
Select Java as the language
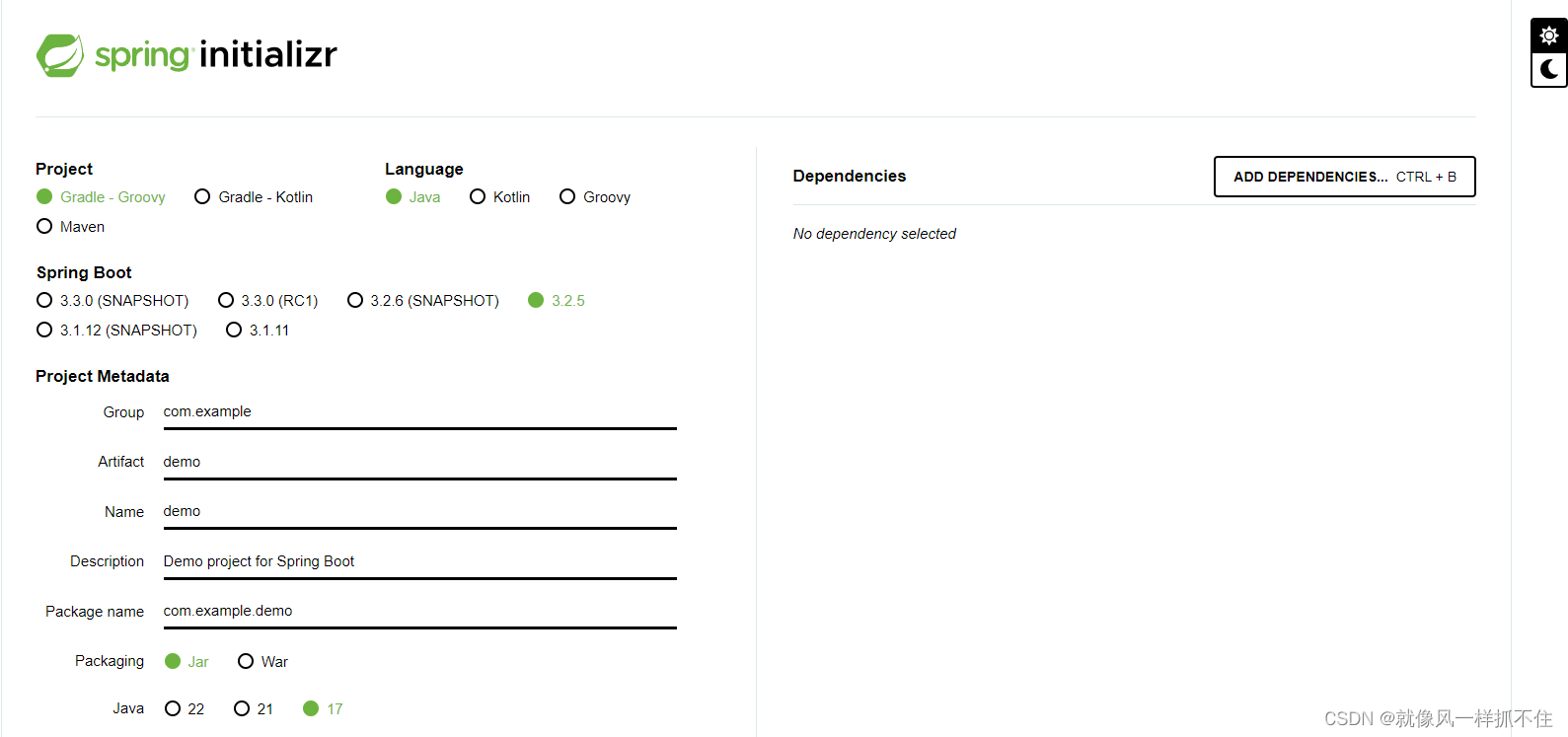coord(413,197)
